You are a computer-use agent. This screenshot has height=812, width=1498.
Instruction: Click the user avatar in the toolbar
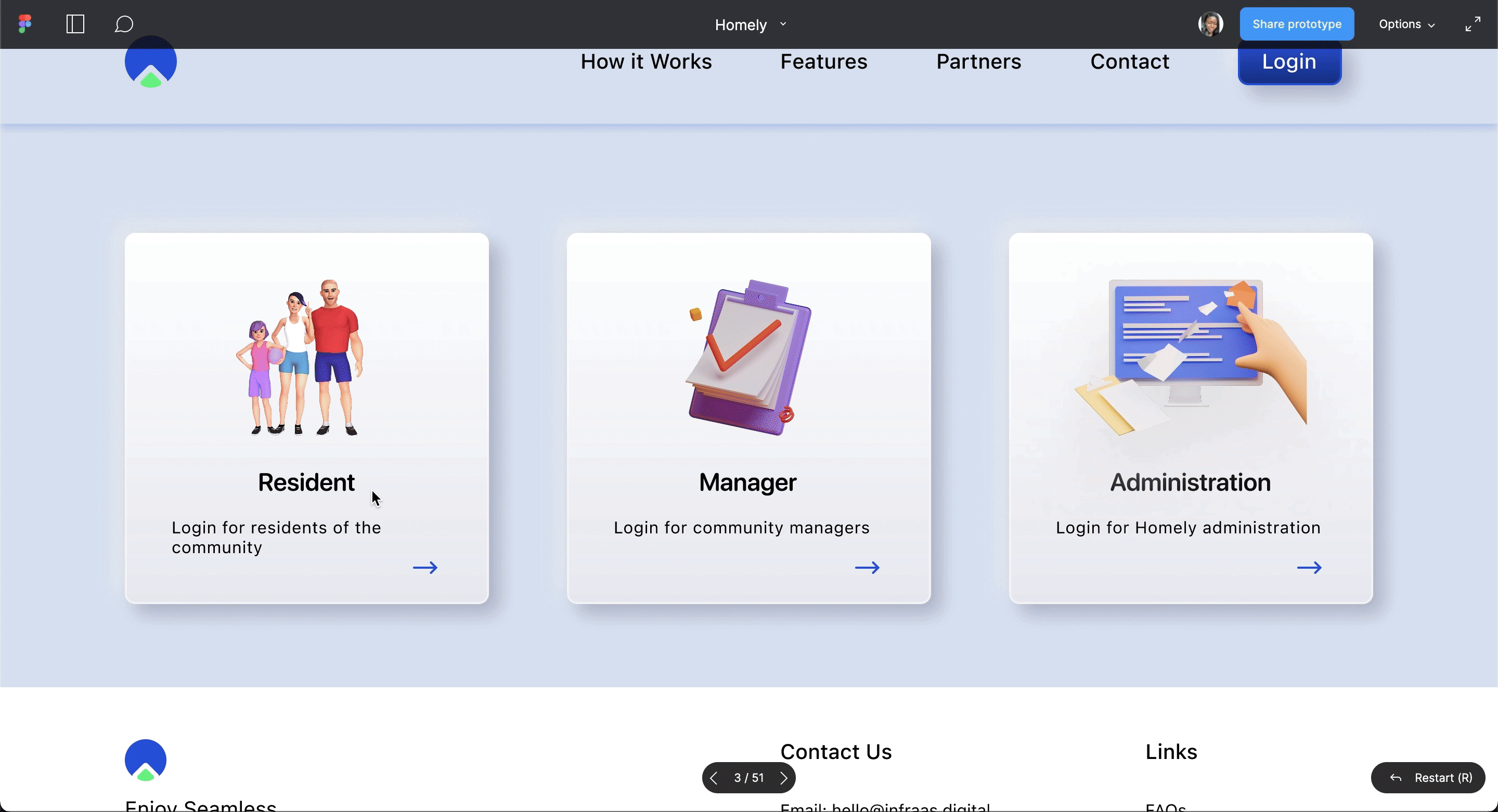(x=1210, y=24)
